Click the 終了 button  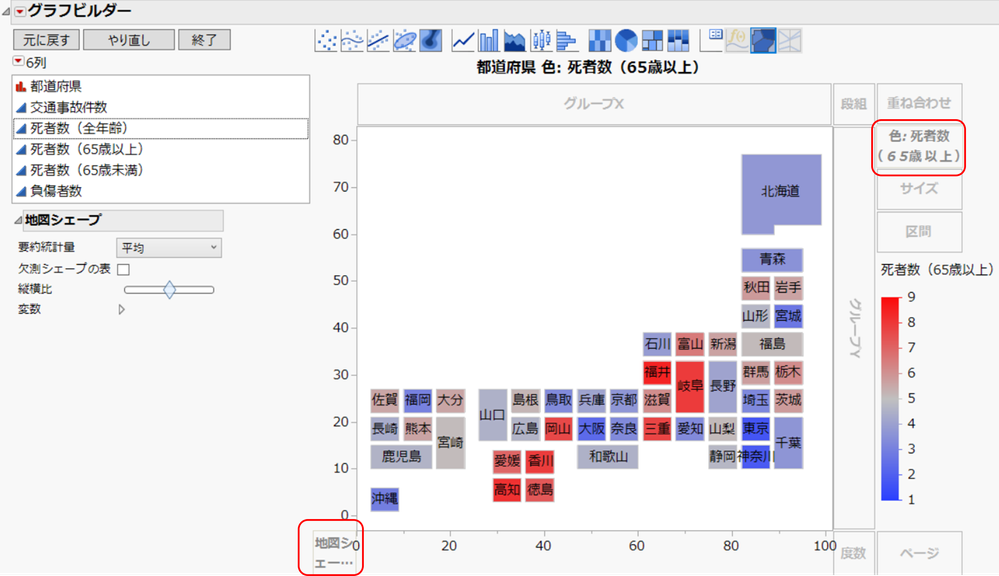(204, 40)
